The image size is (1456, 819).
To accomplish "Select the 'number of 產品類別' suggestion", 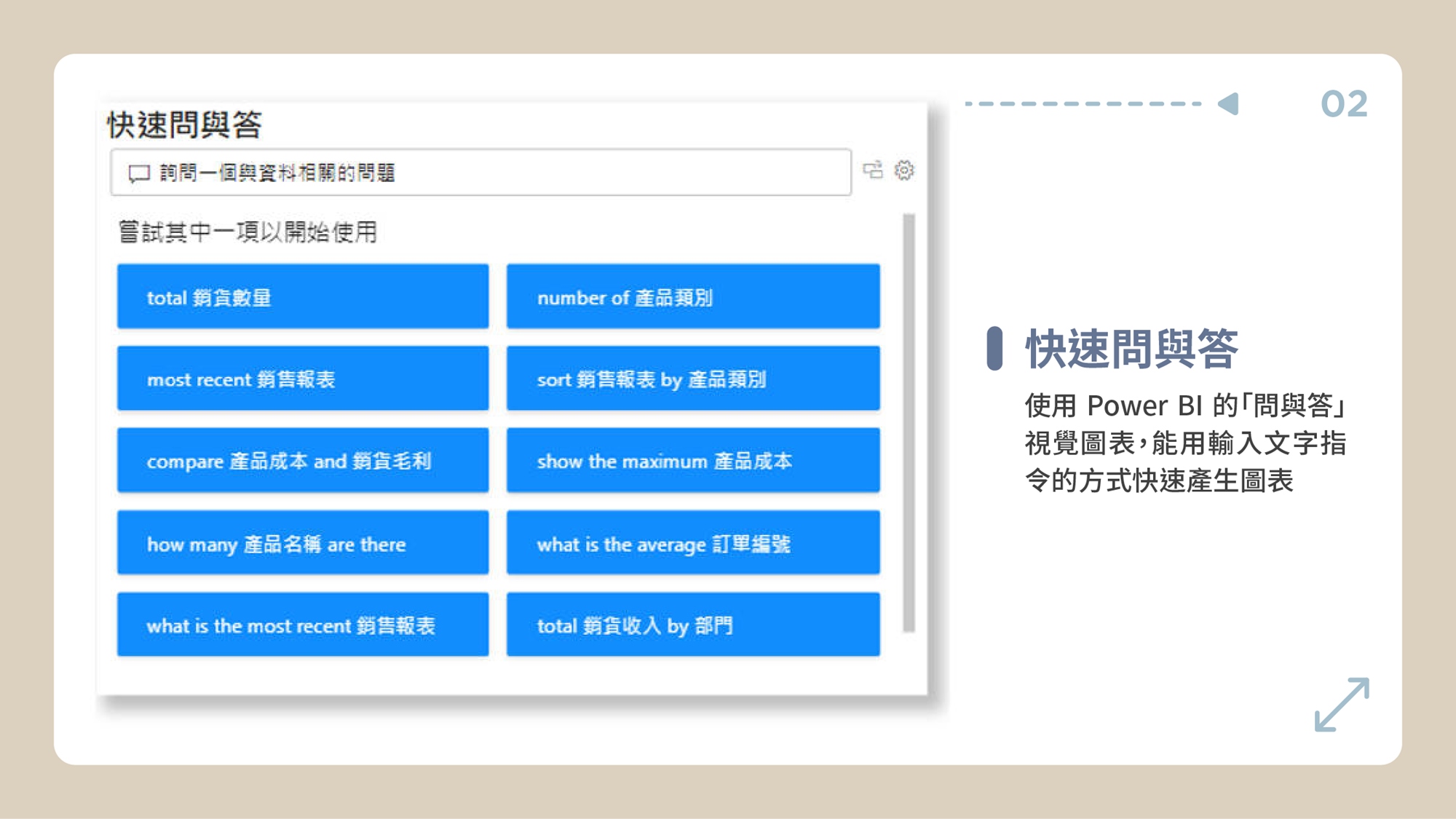I will pyautogui.click(x=693, y=297).
